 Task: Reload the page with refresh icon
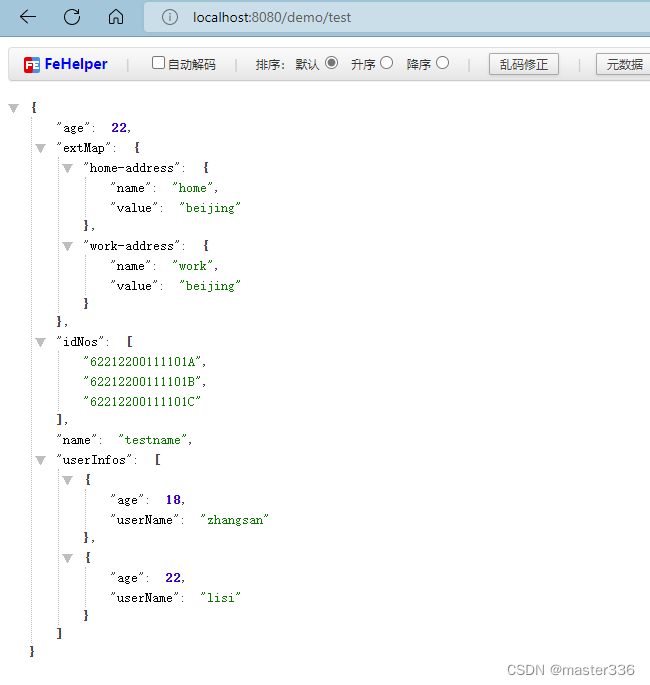tap(72, 17)
